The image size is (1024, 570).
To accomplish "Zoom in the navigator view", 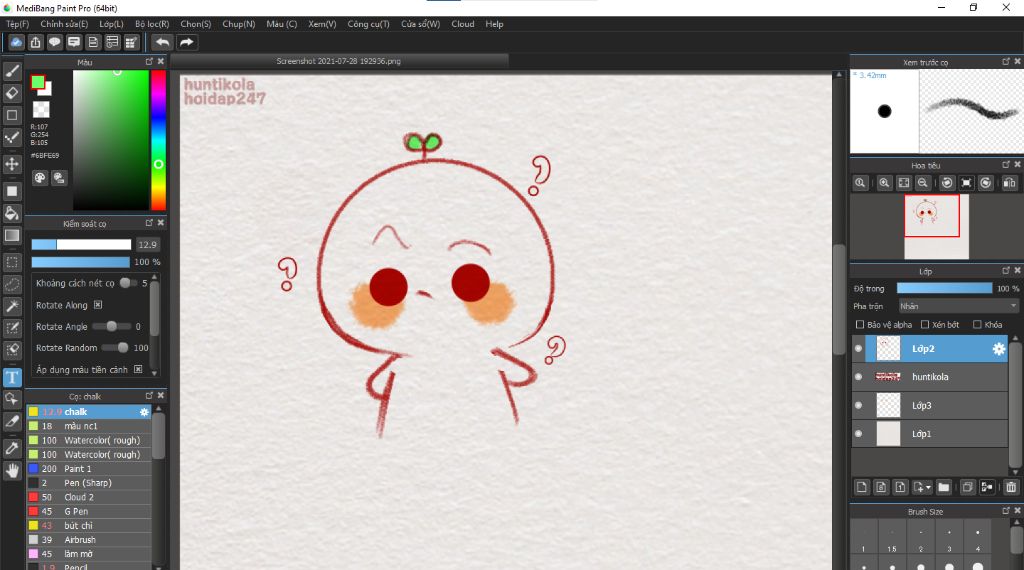I will [884, 183].
